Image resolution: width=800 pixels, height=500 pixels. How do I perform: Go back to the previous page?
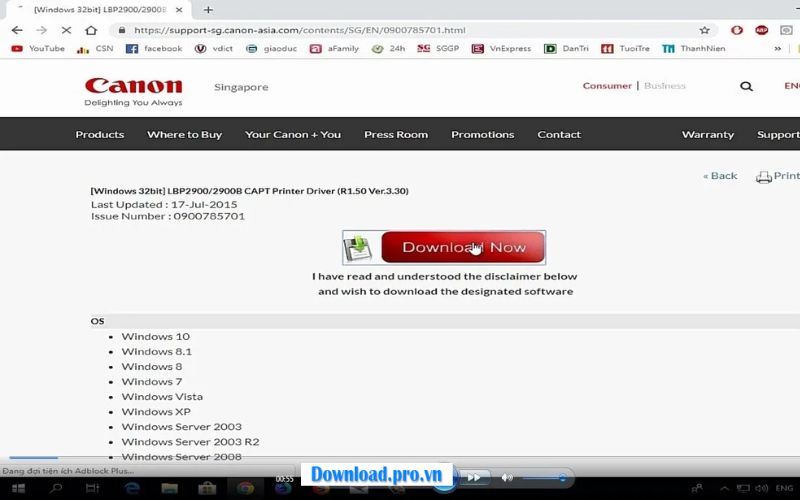point(17,30)
